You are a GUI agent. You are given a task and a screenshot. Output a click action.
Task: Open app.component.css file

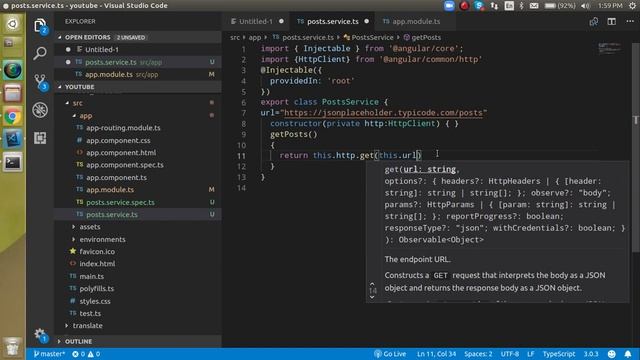click(118, 140)
